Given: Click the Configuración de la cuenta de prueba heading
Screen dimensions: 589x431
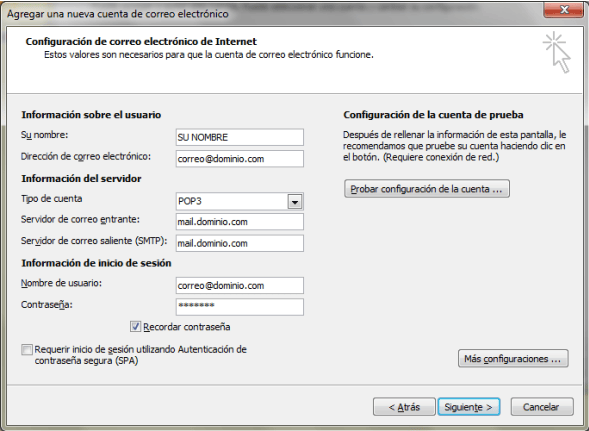Looking at the screenshot, I should pos(433,115).
